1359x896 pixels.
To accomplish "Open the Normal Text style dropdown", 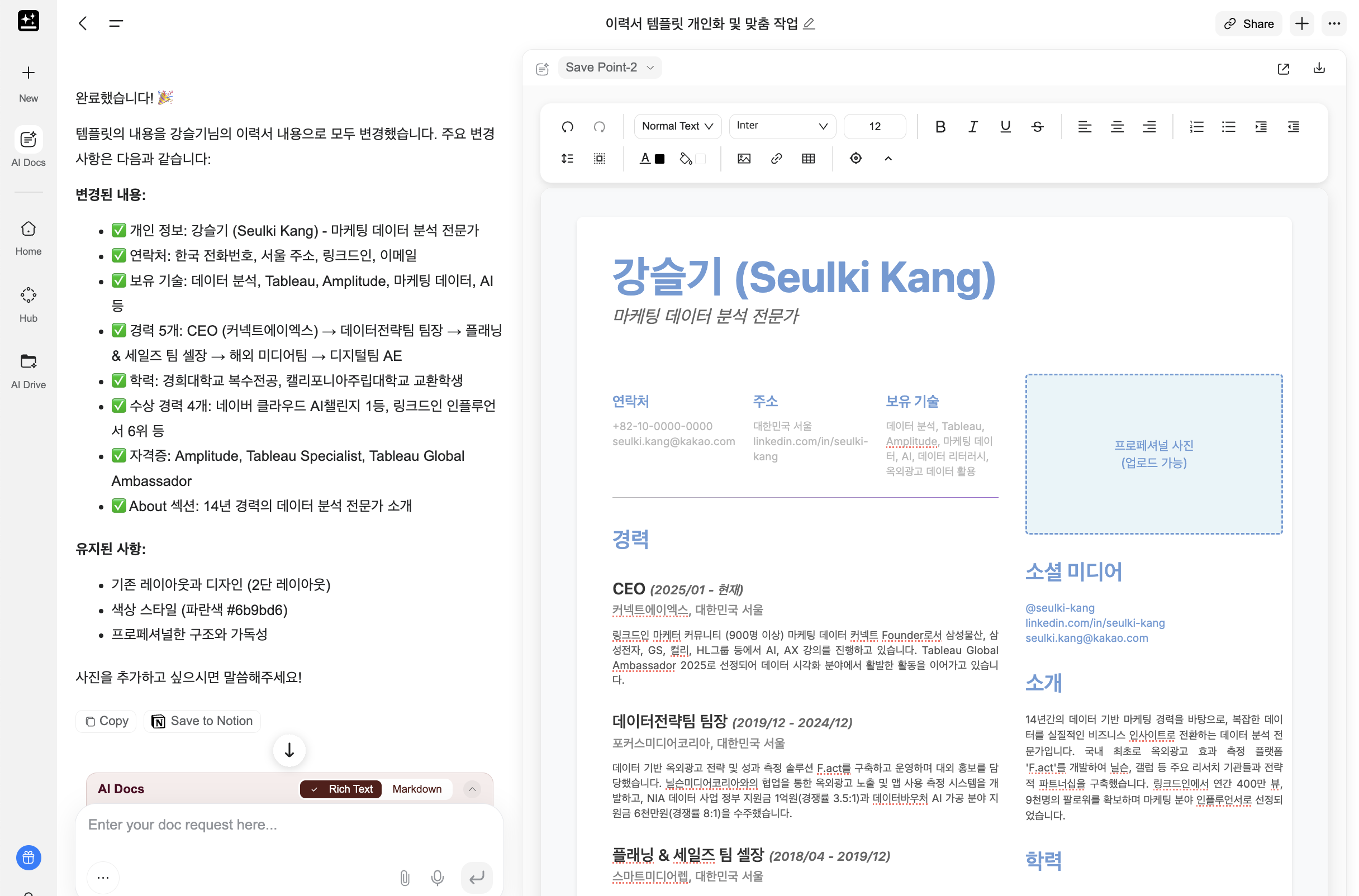I will click(x=677, y=126).
